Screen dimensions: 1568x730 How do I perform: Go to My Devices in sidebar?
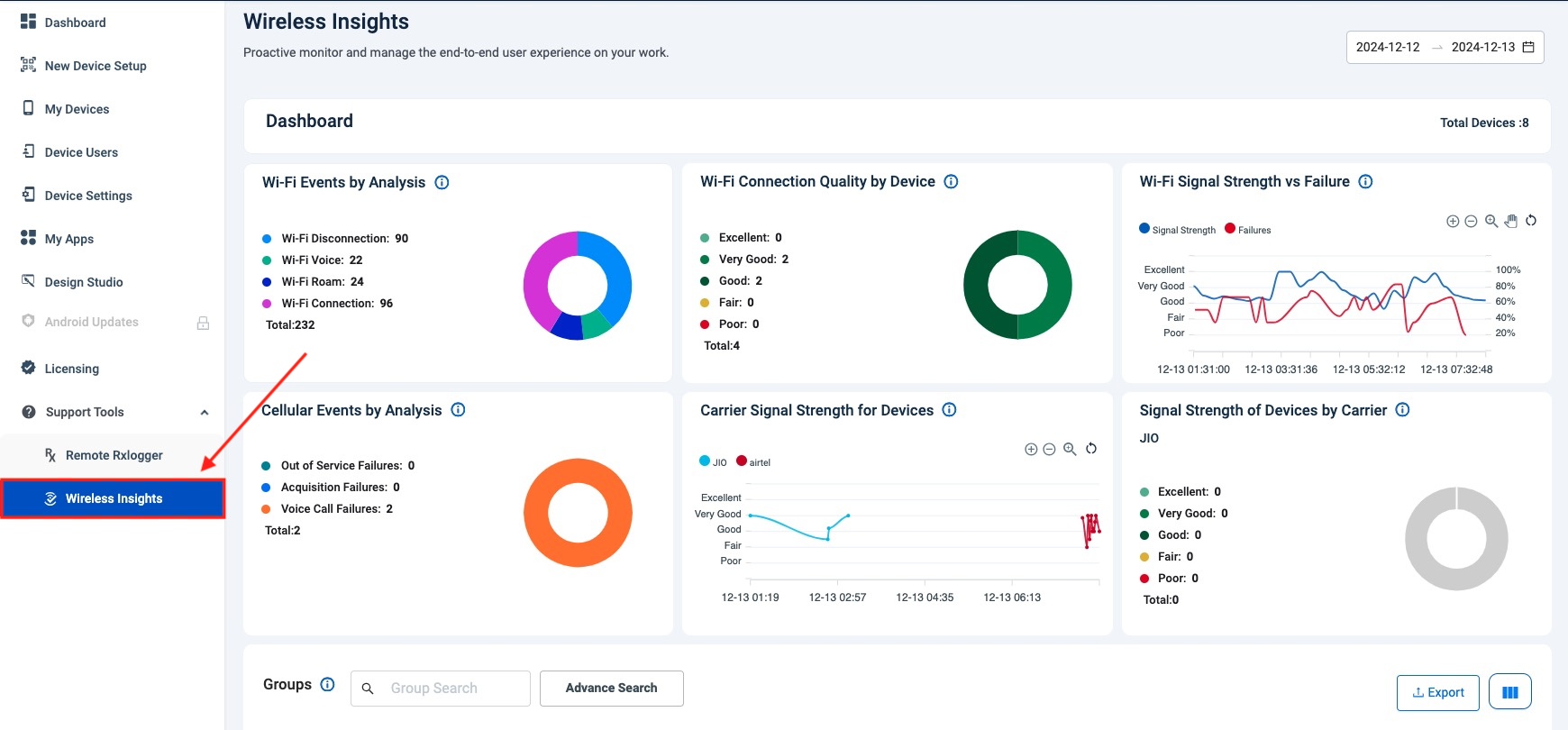(x=77, y=109)
